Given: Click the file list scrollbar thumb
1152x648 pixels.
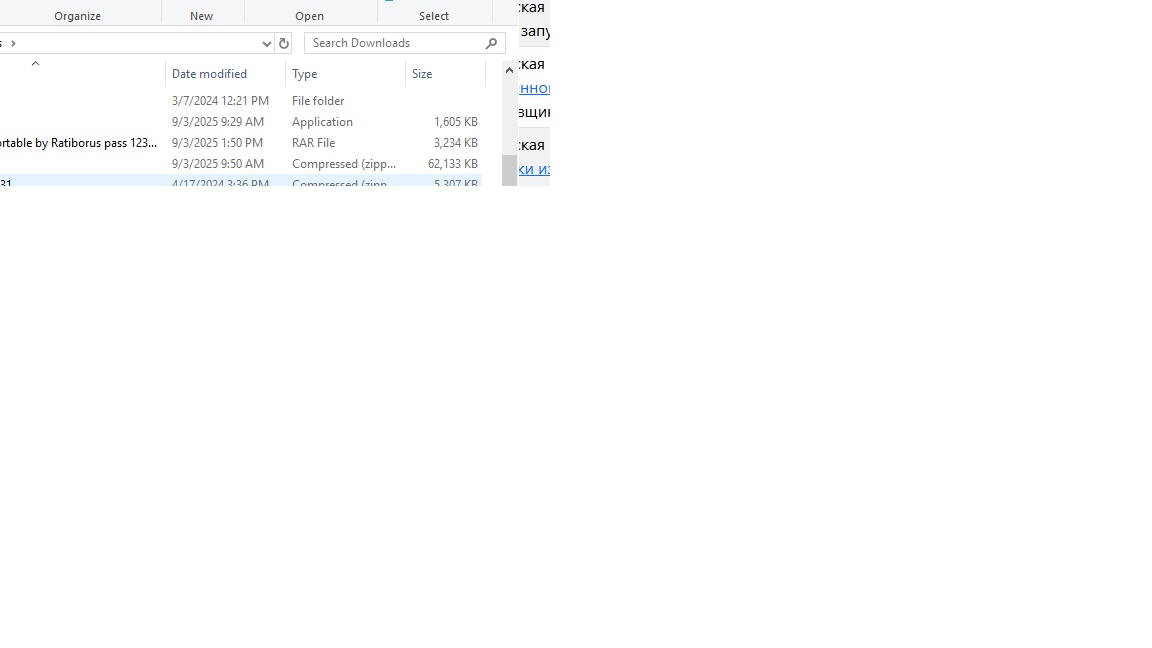Looking at the screenshot, I should 509,170.
